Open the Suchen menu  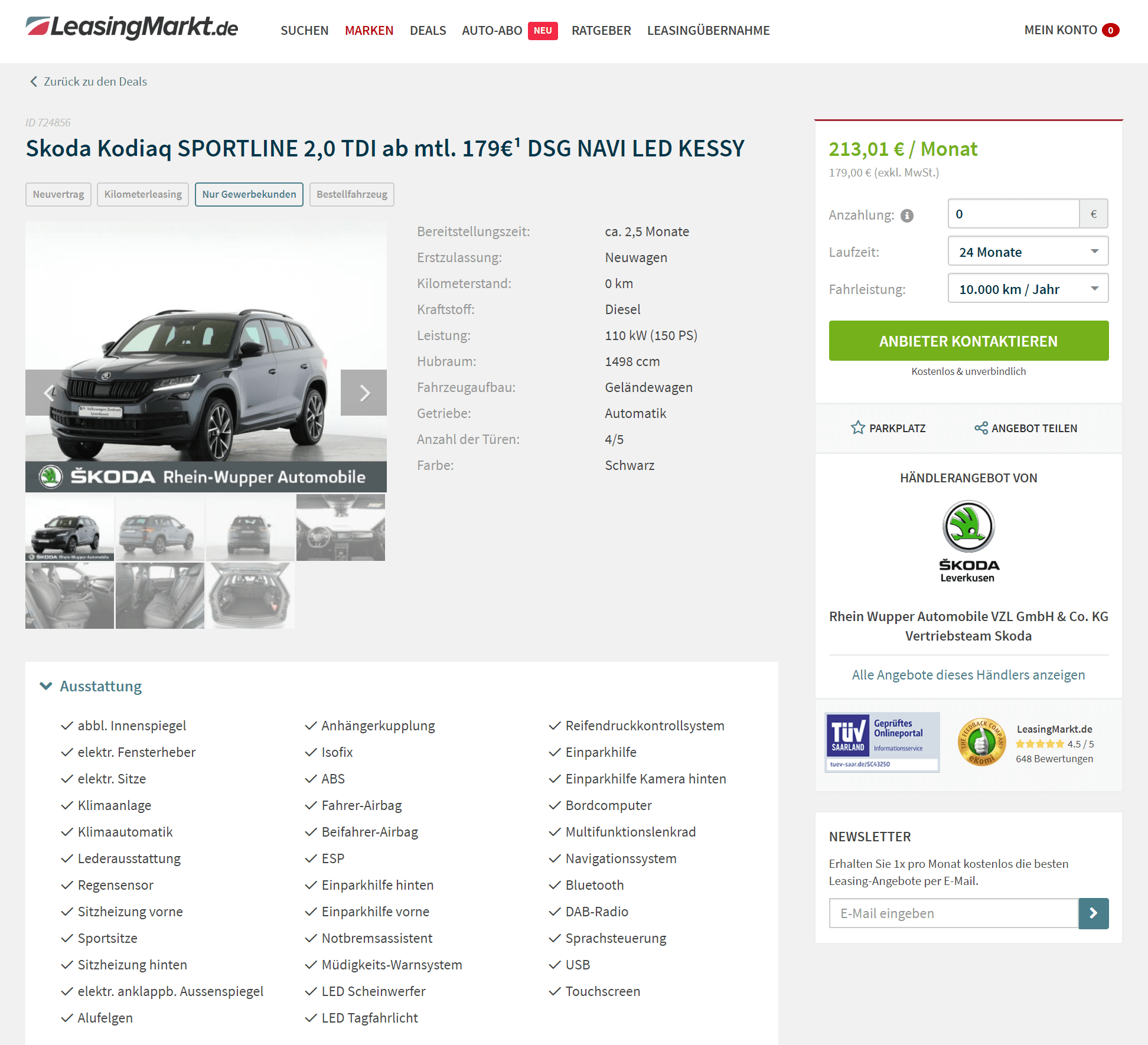click(x=305, y=30)
